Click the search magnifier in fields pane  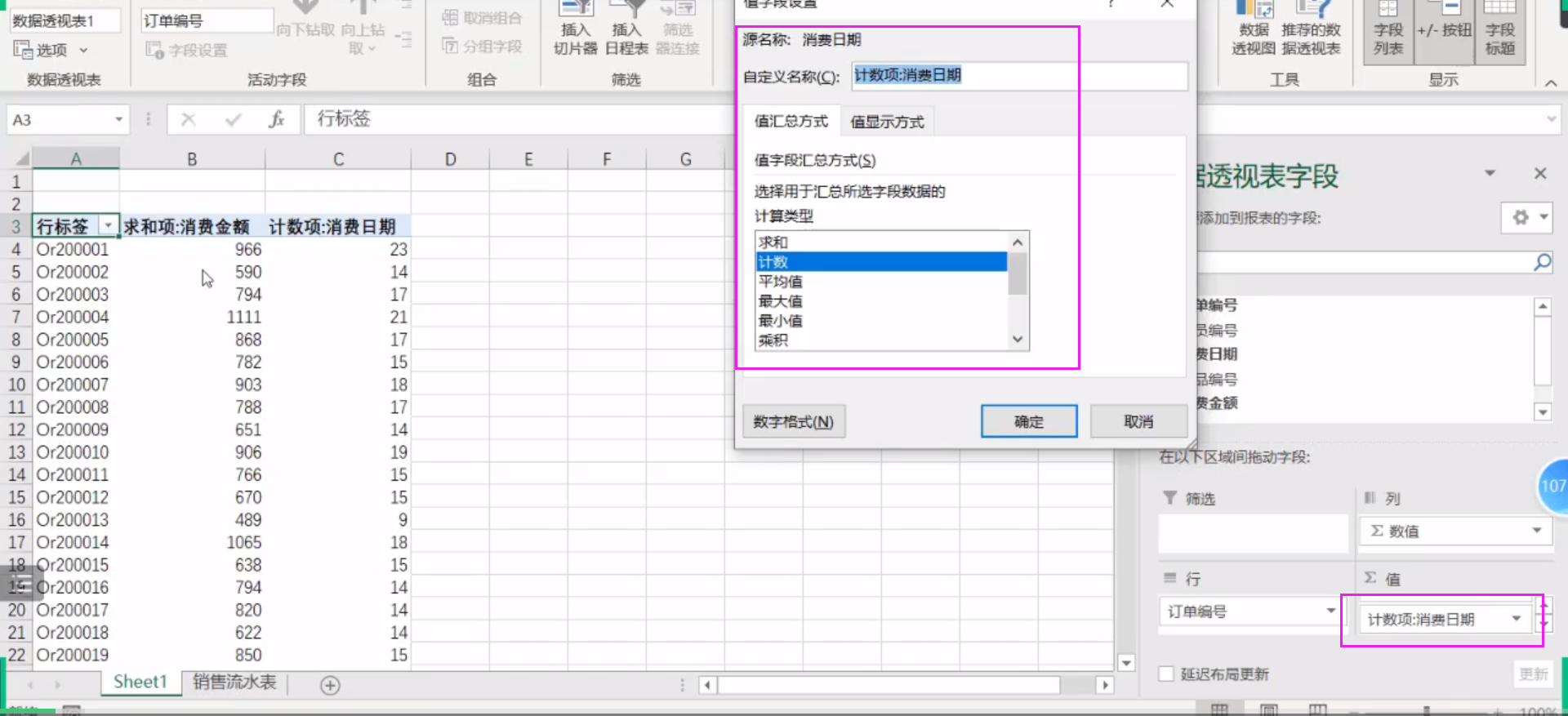(1542, 262)
